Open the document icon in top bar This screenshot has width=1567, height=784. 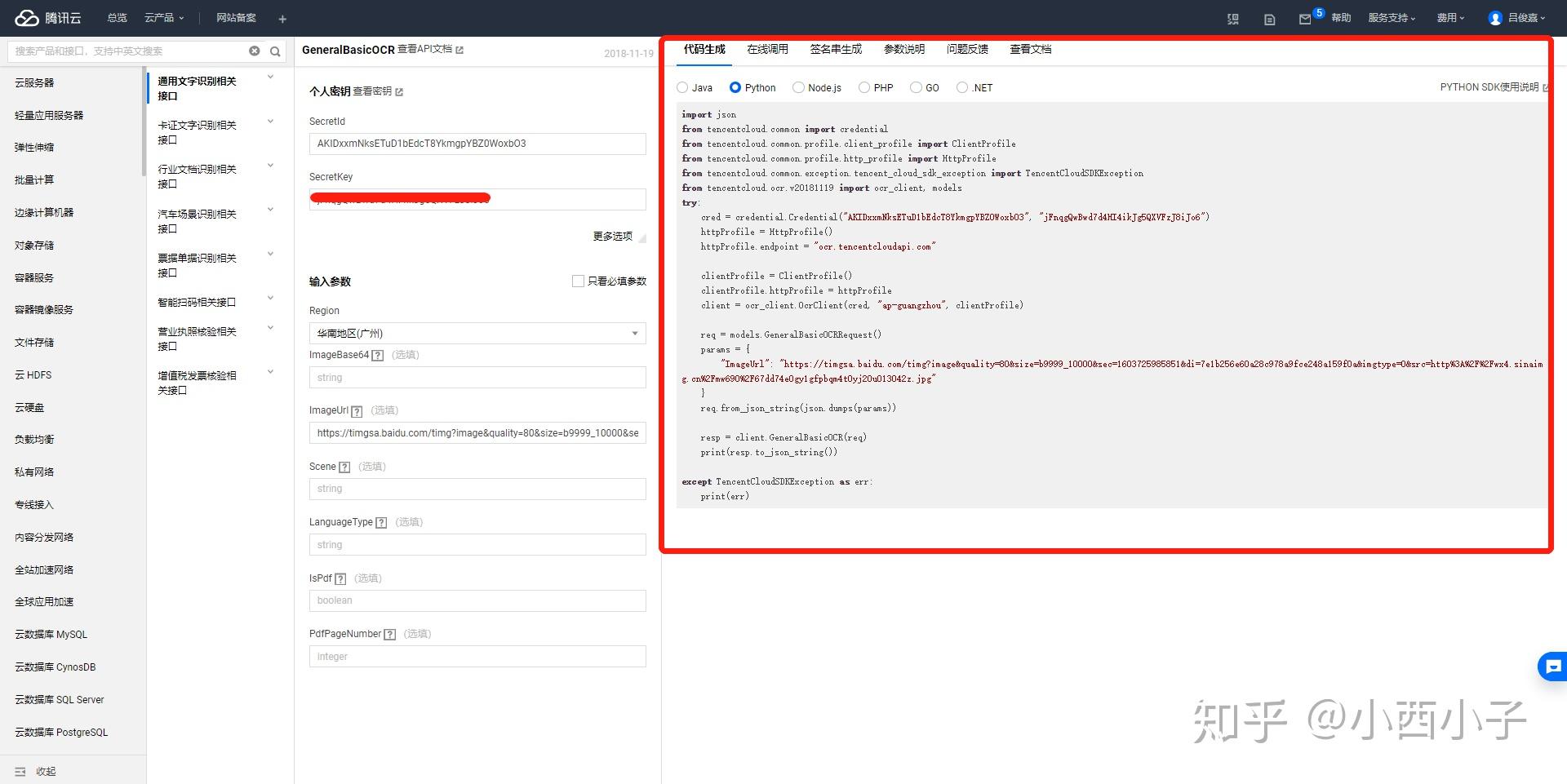1269,19
